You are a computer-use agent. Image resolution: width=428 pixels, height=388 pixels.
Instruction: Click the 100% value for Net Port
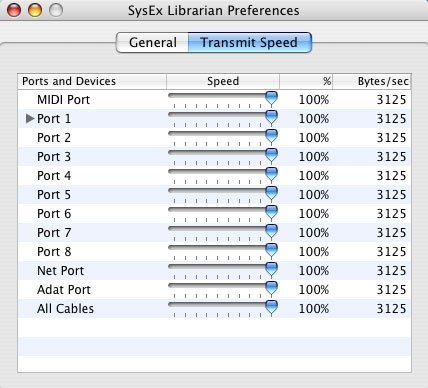[314, 271]
